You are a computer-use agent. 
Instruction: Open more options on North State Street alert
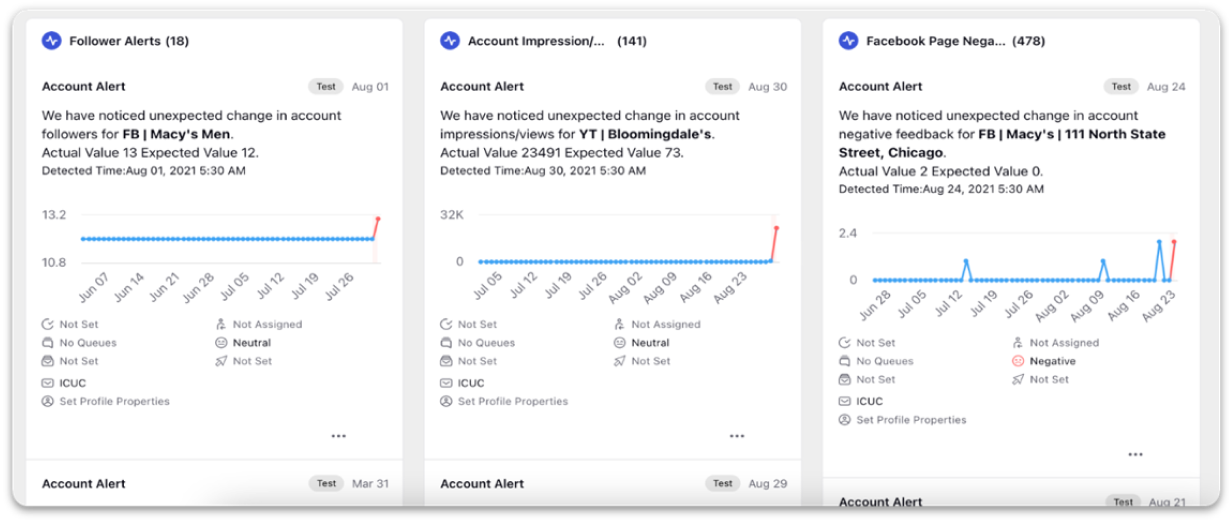pyautogui.click(x=1135, y=454)
